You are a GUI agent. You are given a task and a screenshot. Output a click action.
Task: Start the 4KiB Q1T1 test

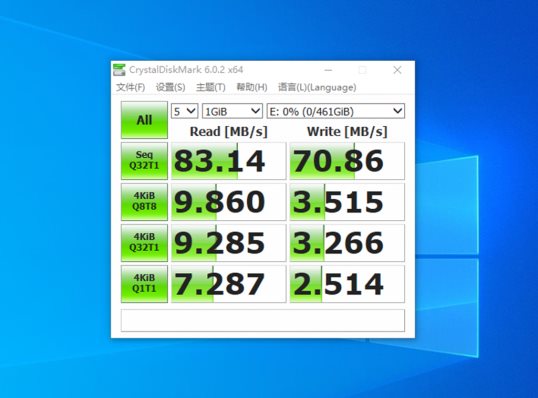[x=144, y=283]
